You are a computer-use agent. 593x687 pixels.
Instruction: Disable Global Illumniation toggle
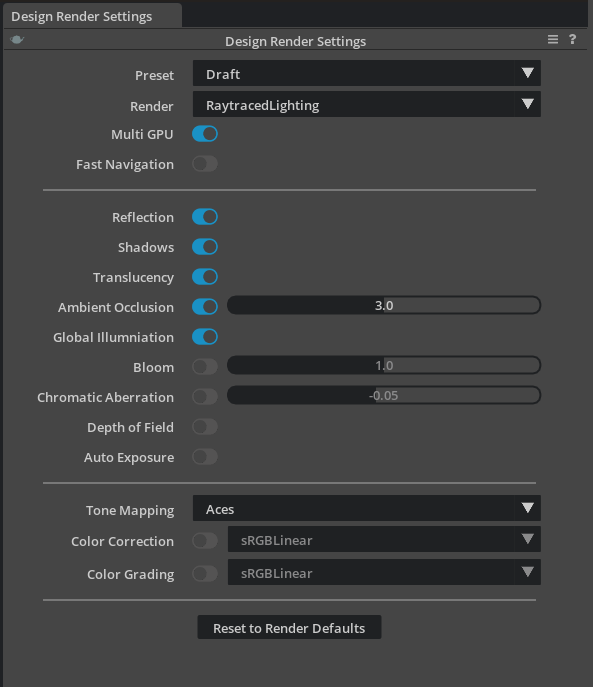point(205,337)
